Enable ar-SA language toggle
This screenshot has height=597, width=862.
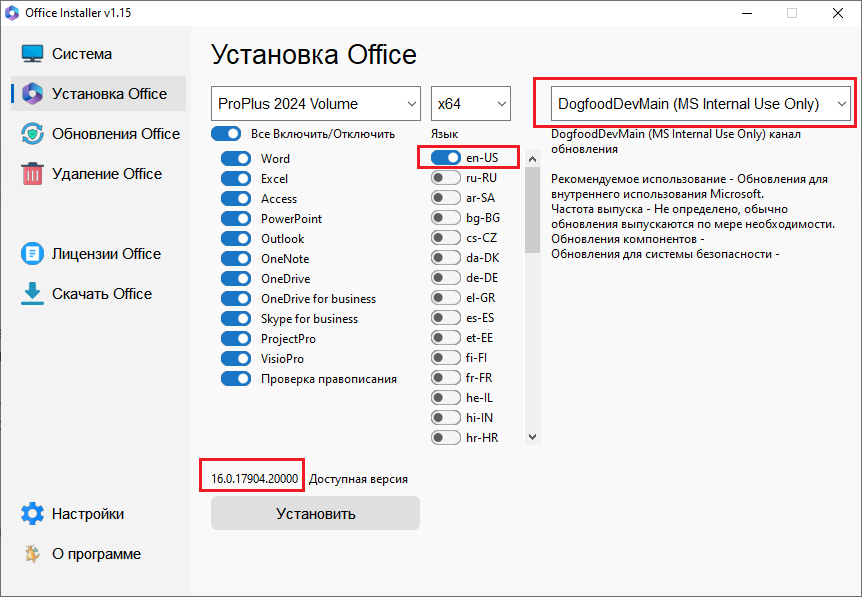(446, 197)
